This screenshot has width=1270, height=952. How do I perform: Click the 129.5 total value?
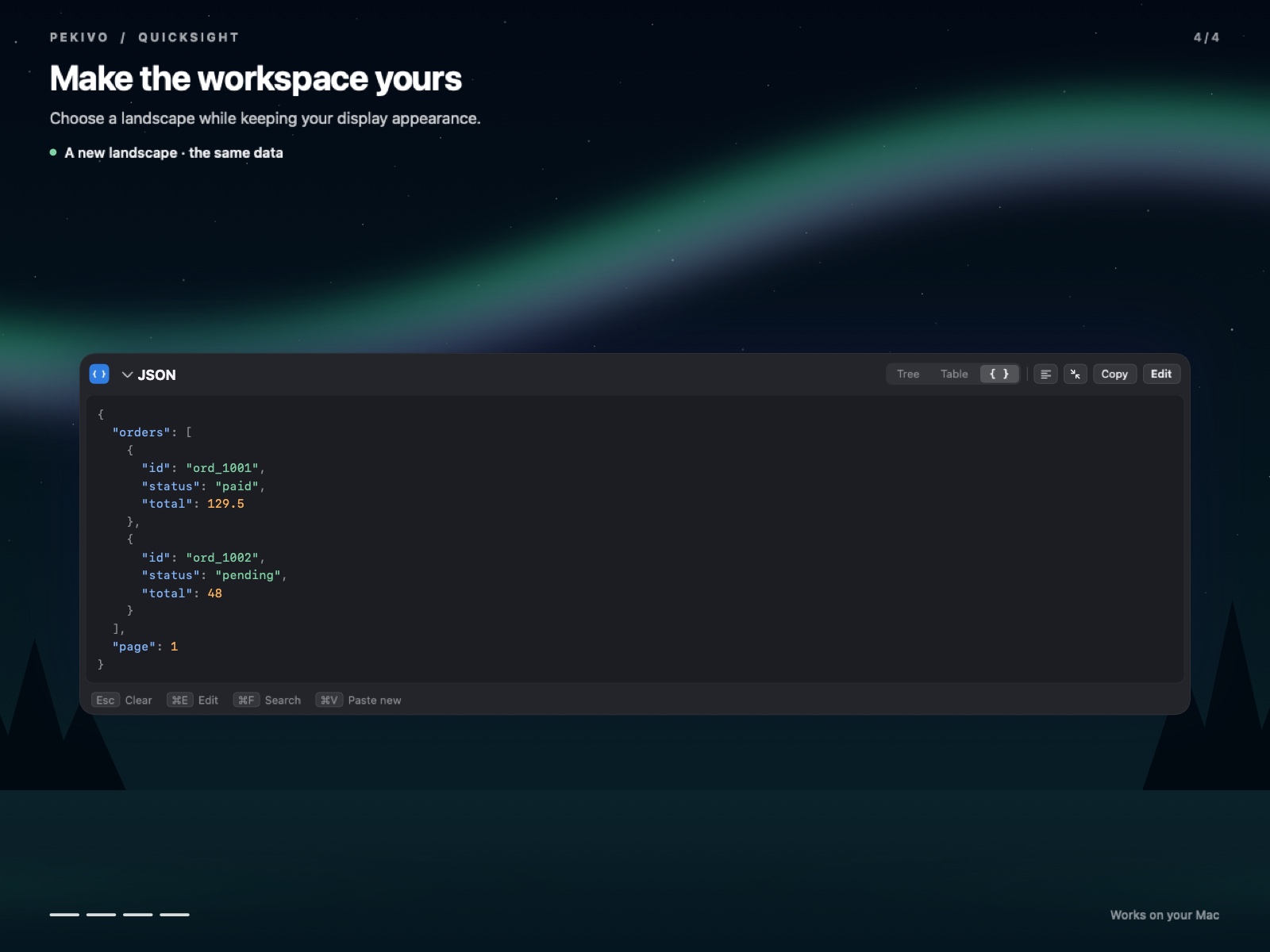click(x=225, y=504)
